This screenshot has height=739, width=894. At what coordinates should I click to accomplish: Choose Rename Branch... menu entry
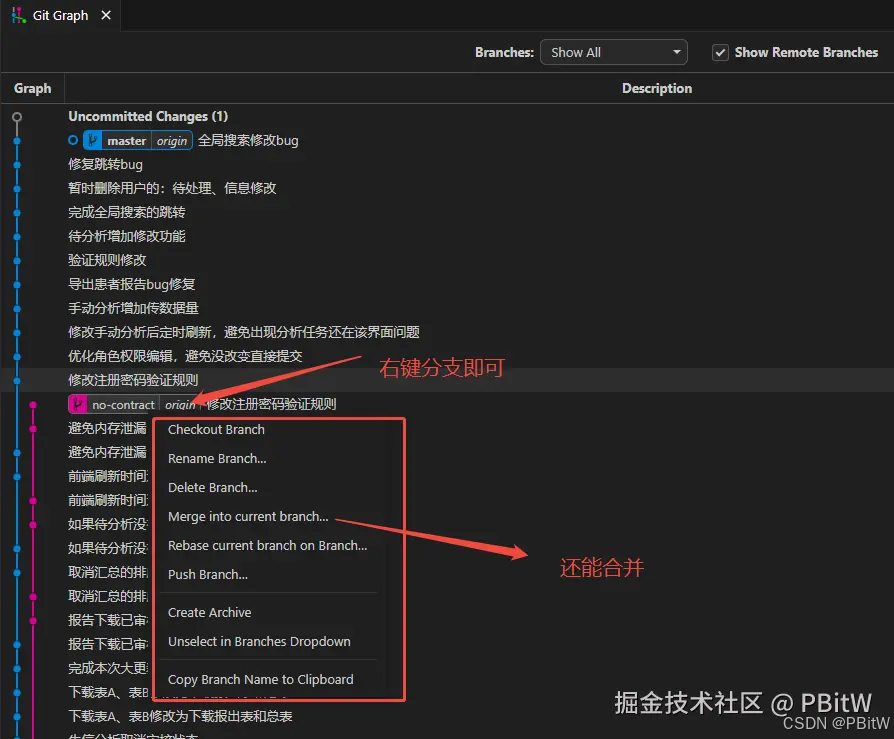point(217,458)
